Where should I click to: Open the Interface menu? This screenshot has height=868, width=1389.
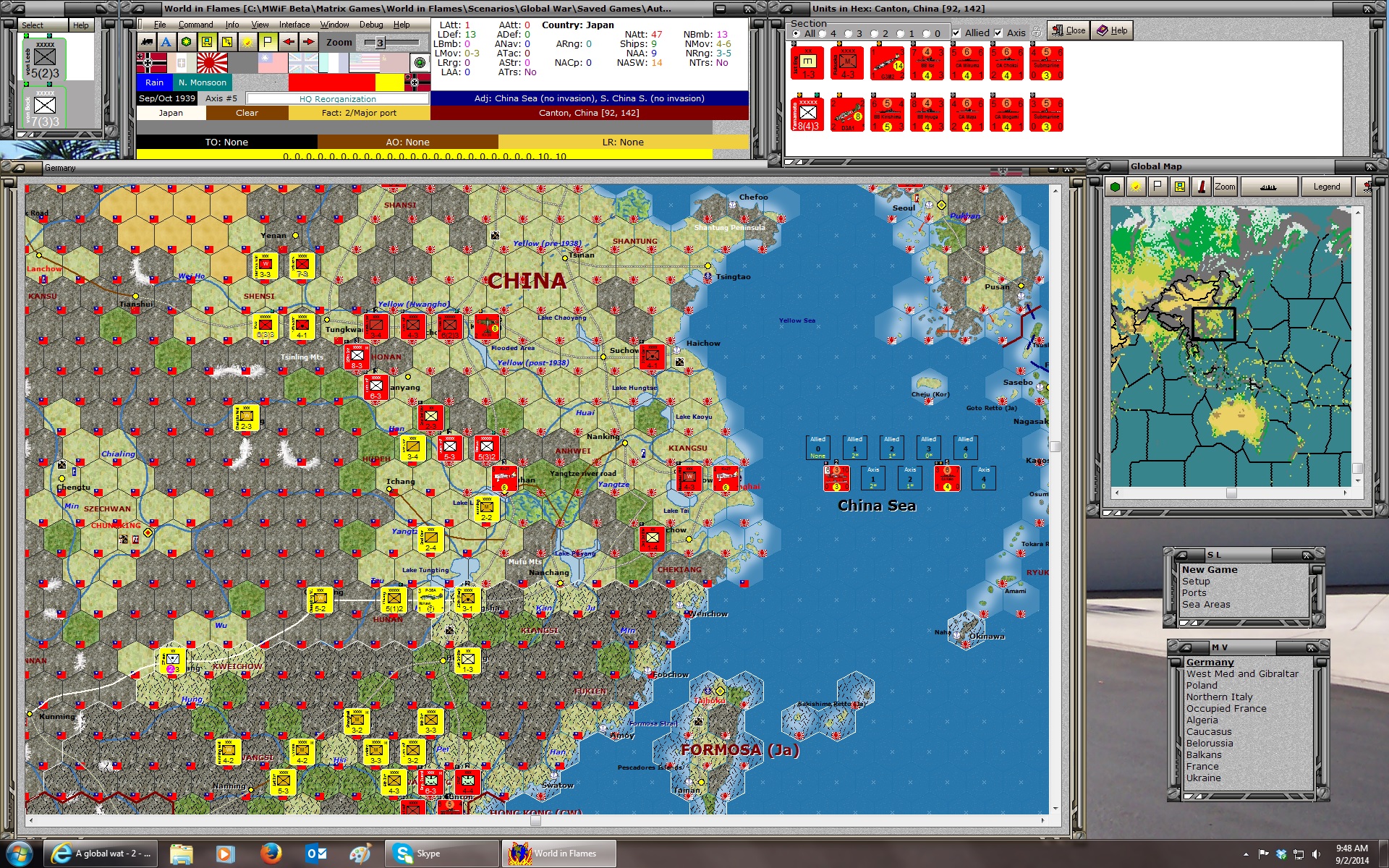click(x=294, y=25)
